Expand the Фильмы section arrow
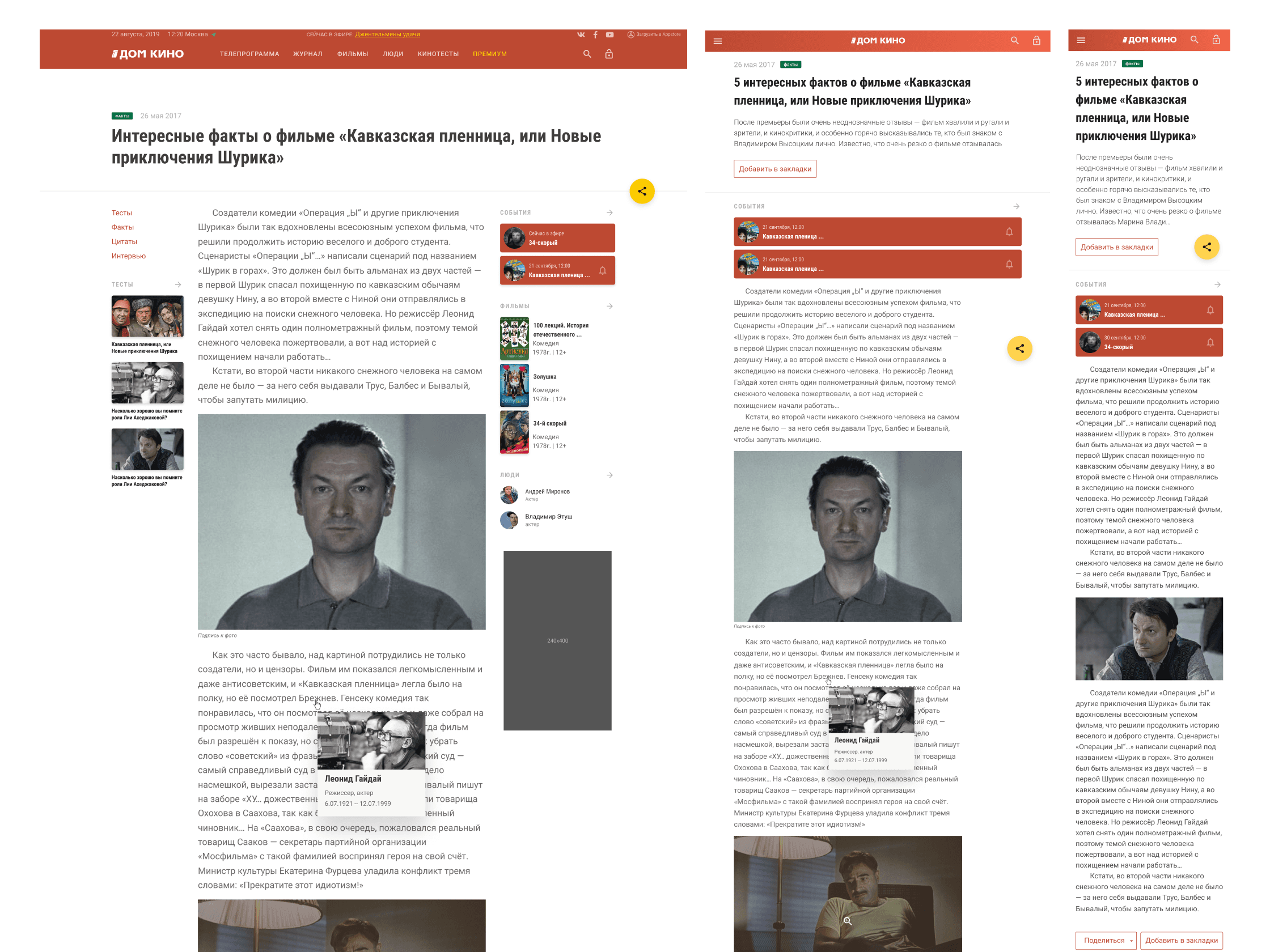This screenshot has height=952, width=1270. point(609,306)
